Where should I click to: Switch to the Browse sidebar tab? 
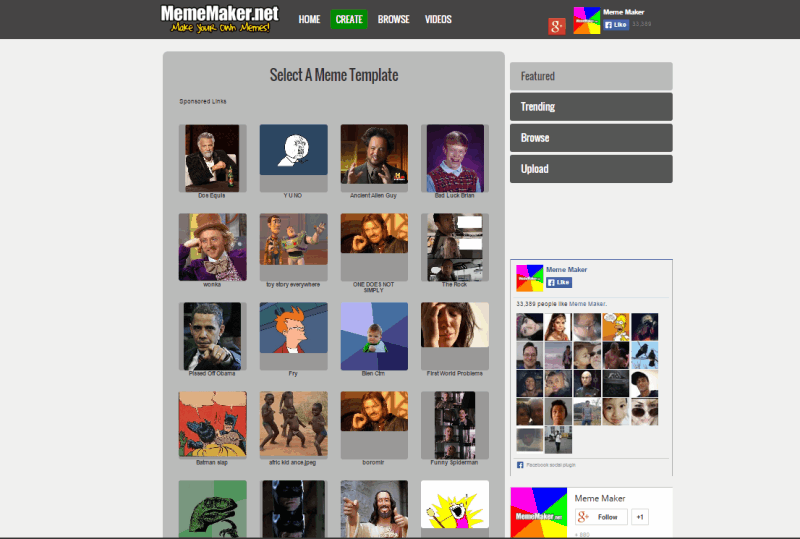[x=591, y=138]
